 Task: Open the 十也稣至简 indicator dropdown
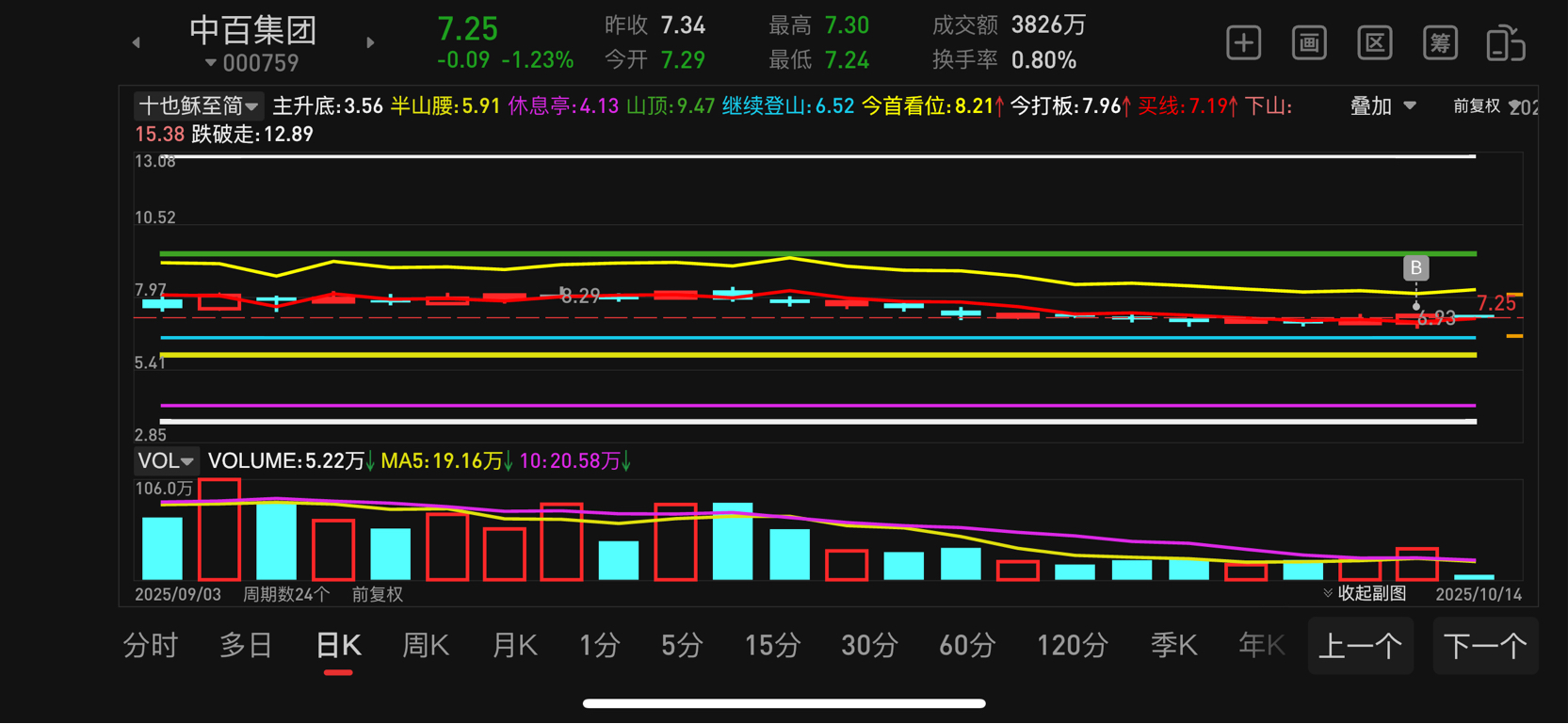pyautogui.click(x=198, y=106)
